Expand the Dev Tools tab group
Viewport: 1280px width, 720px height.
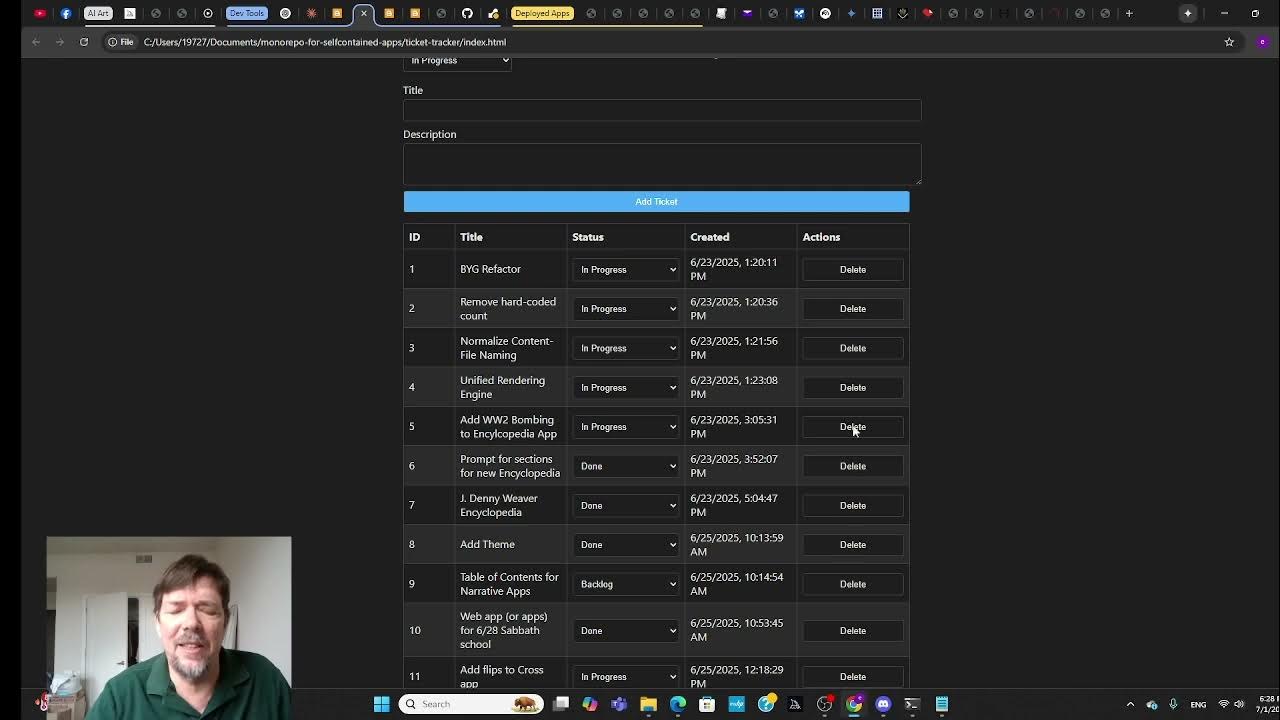247,13
